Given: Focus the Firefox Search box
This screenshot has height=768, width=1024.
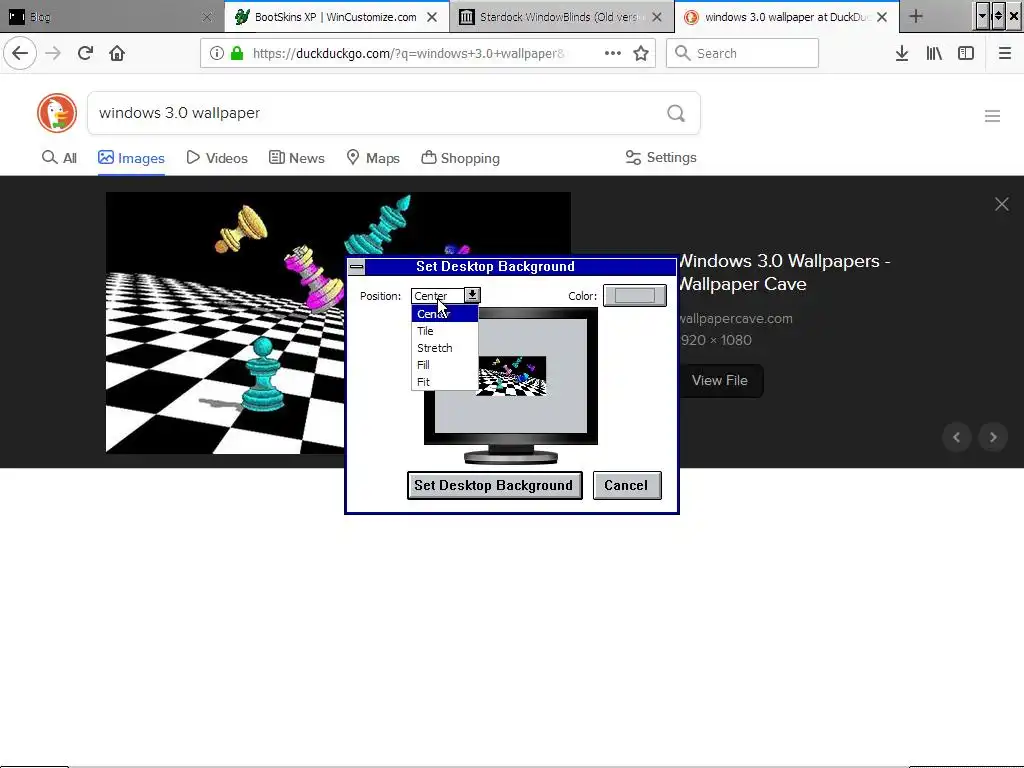Looking at the screenshot, I should [x=743, y=53].
